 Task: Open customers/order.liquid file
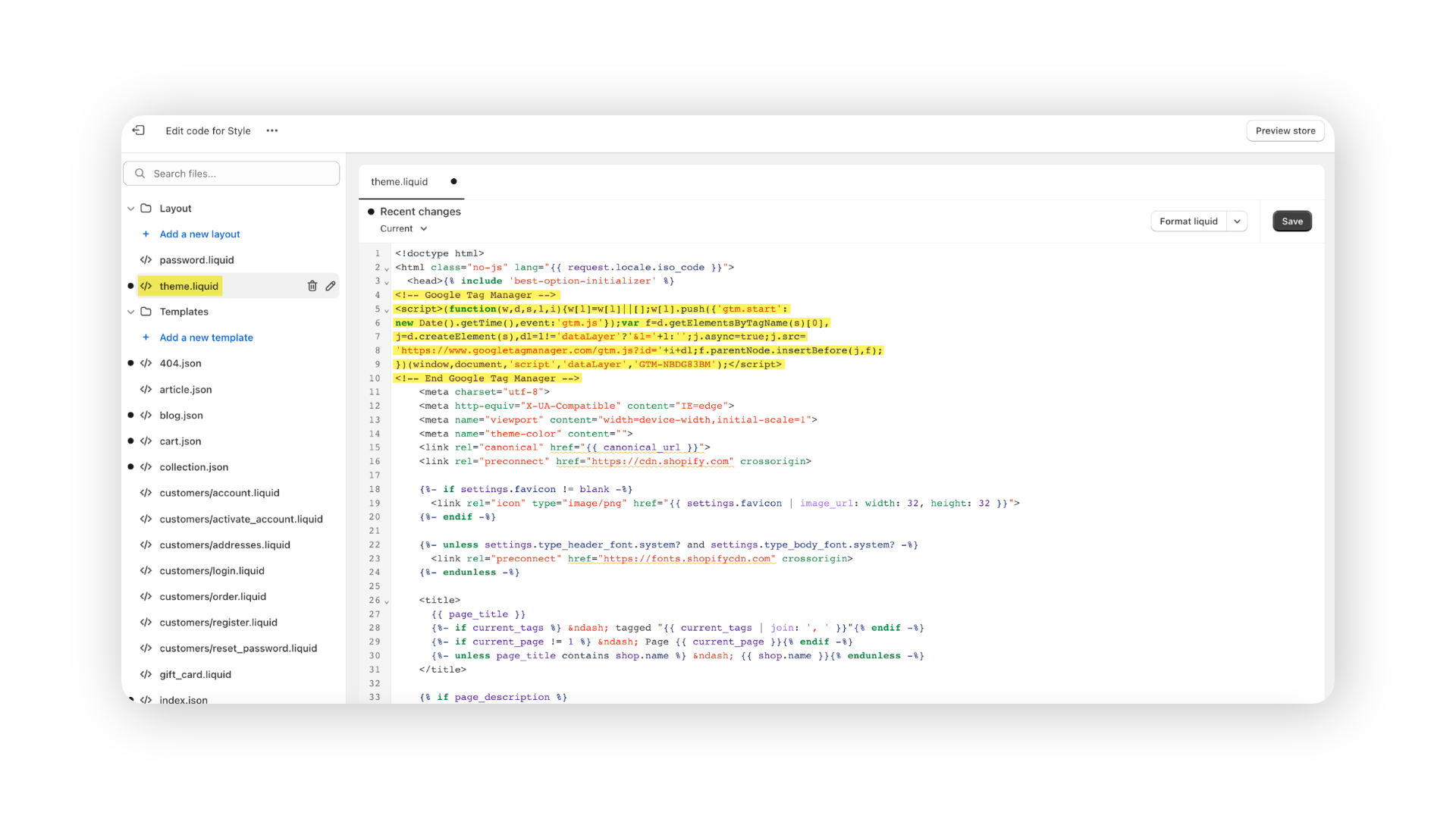click(213, 597)
